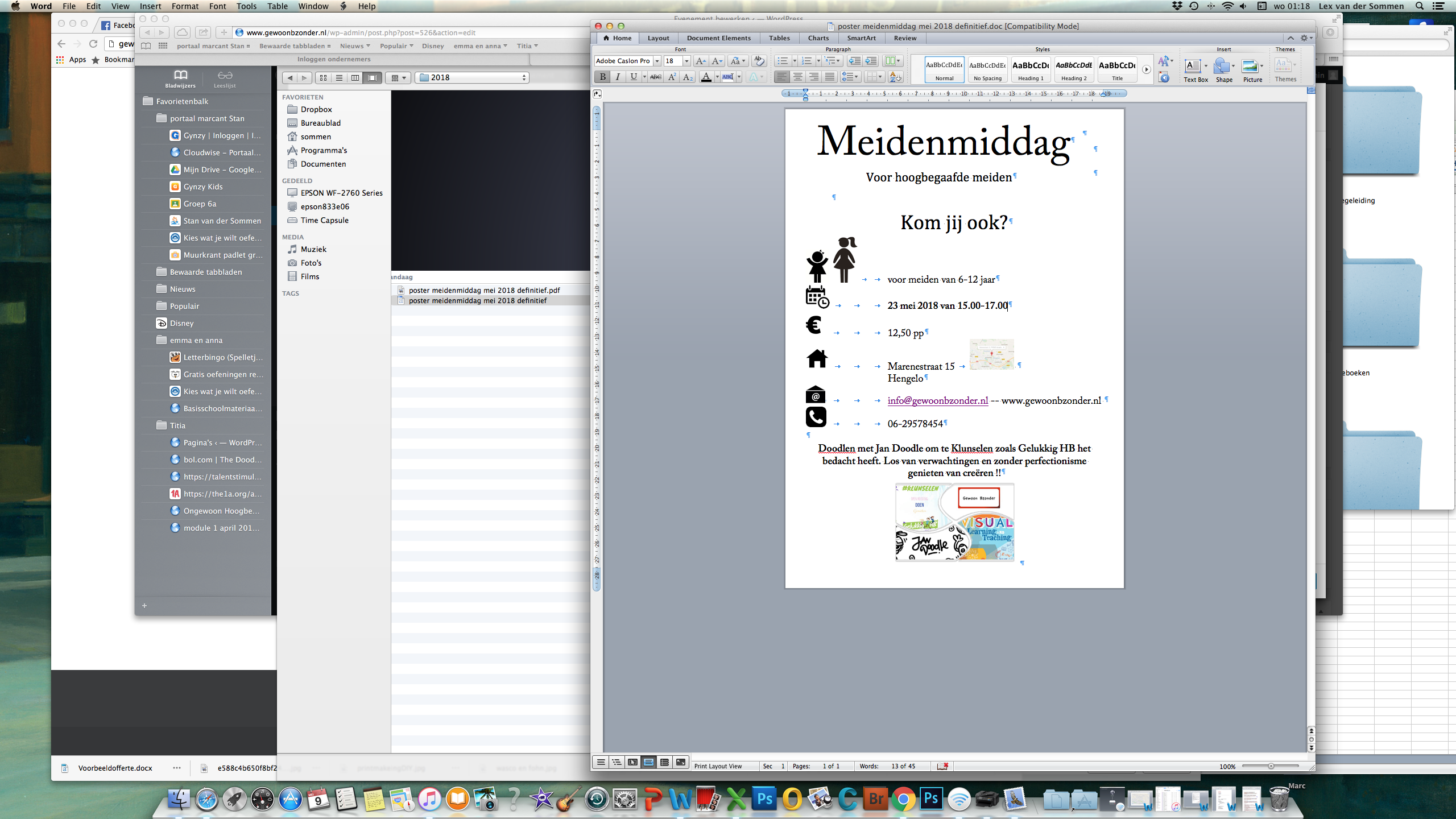Open Google Chrome from the Dock
Screen dimensions: 1456x819
[x=903, y=800]
